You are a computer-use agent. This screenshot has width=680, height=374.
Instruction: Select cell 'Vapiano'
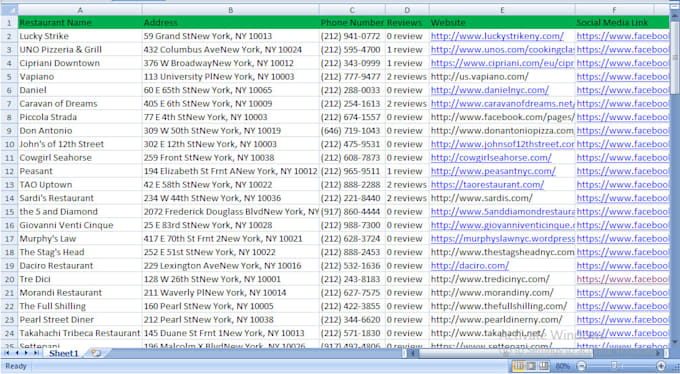click(x=80, y=77)
